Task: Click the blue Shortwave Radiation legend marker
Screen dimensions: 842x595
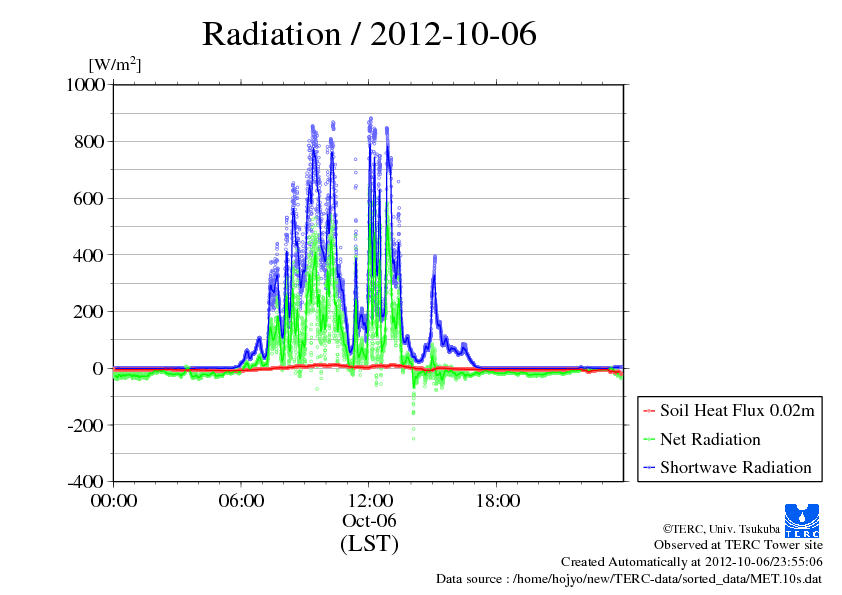Action: tap(649, 468)
